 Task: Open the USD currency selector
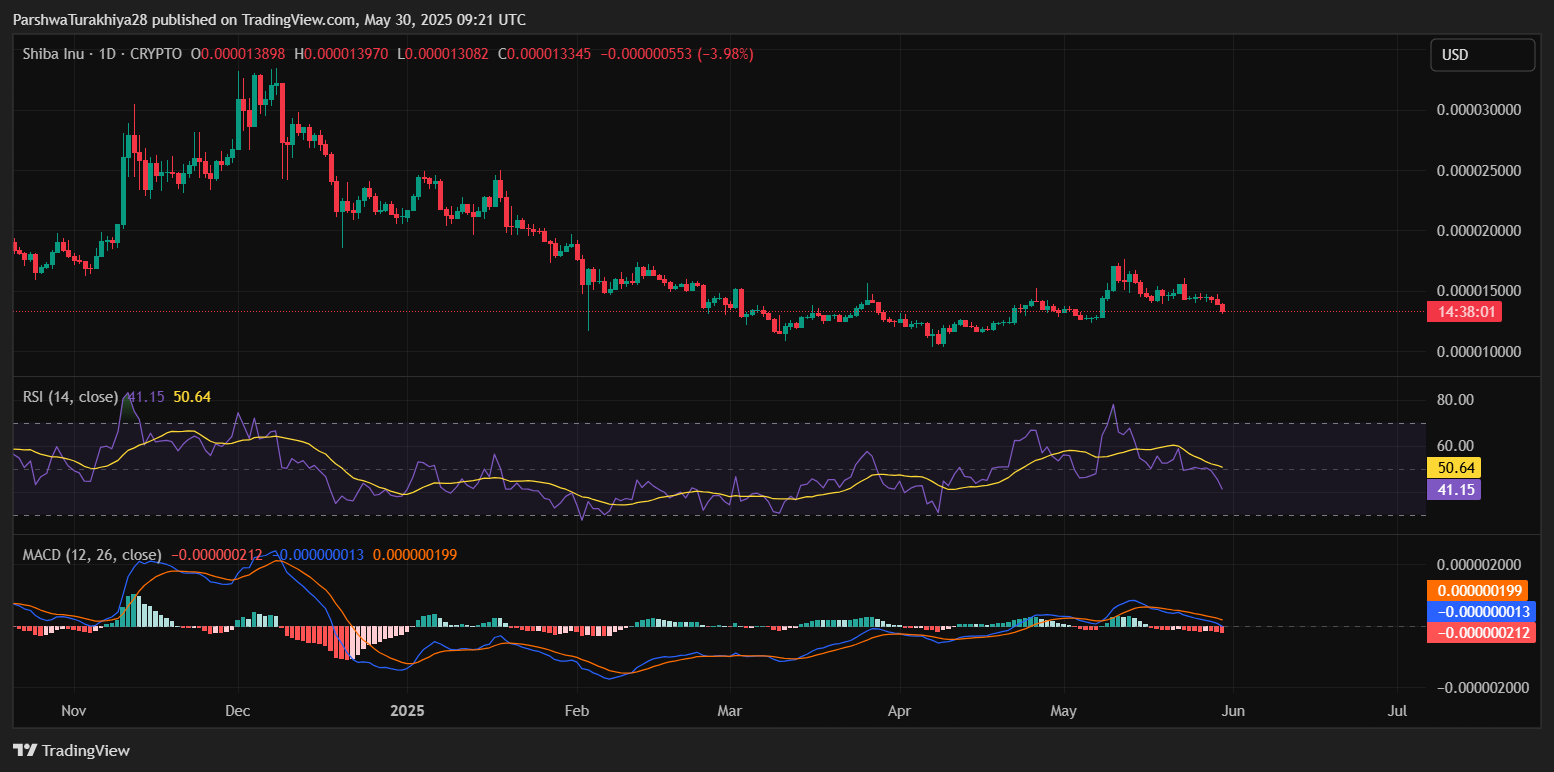(x=1482, y=55)
